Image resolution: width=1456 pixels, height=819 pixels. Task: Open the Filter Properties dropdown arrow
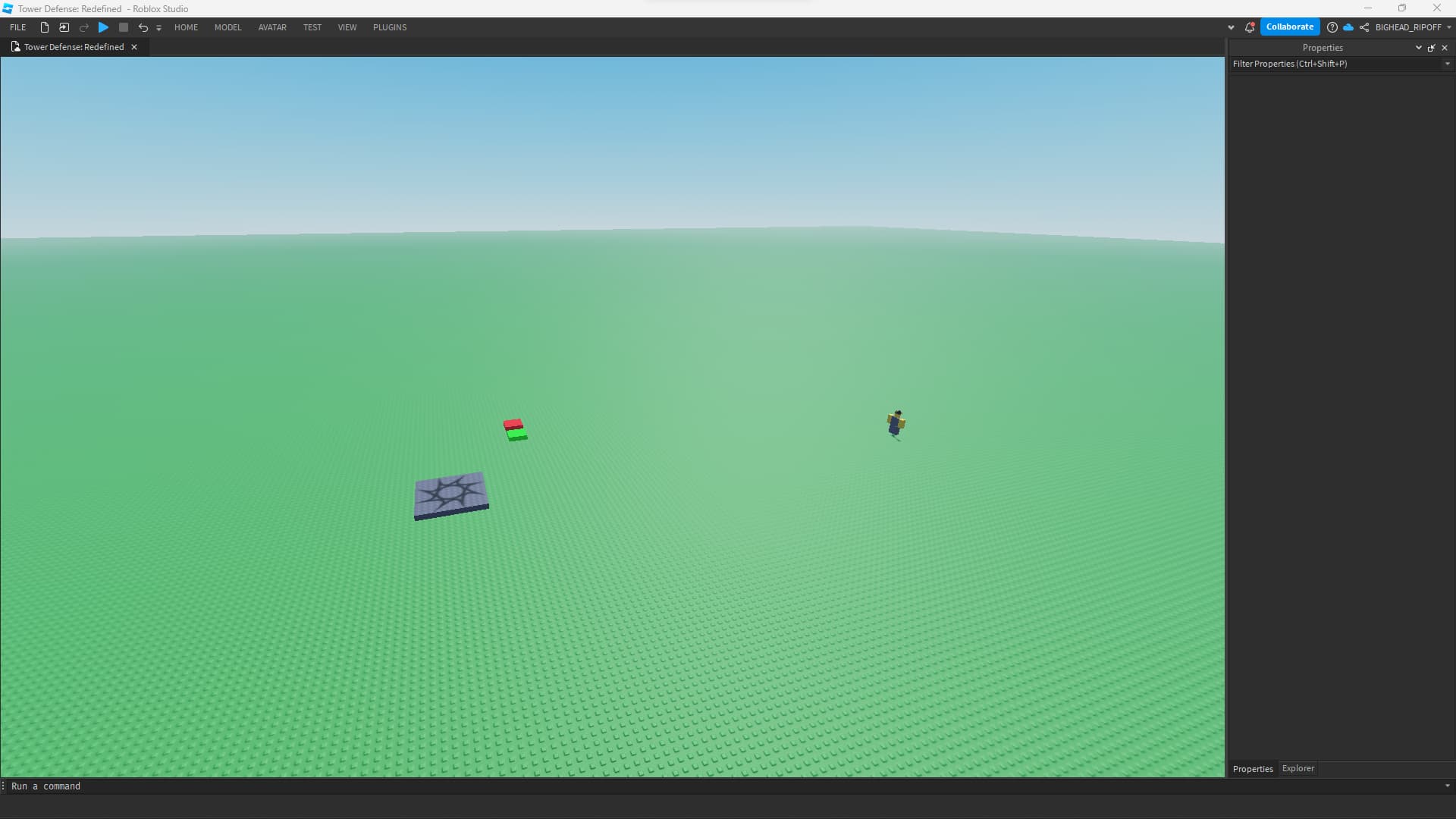(1448, 64)
